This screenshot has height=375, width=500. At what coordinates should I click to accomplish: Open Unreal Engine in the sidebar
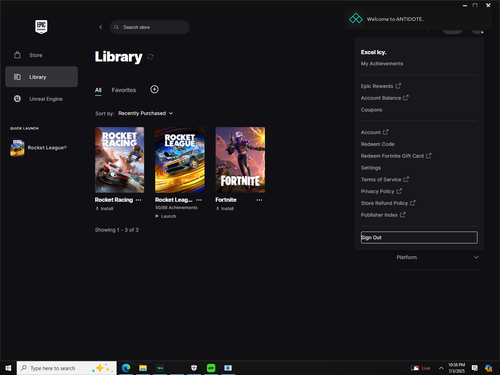pos(41,99)
